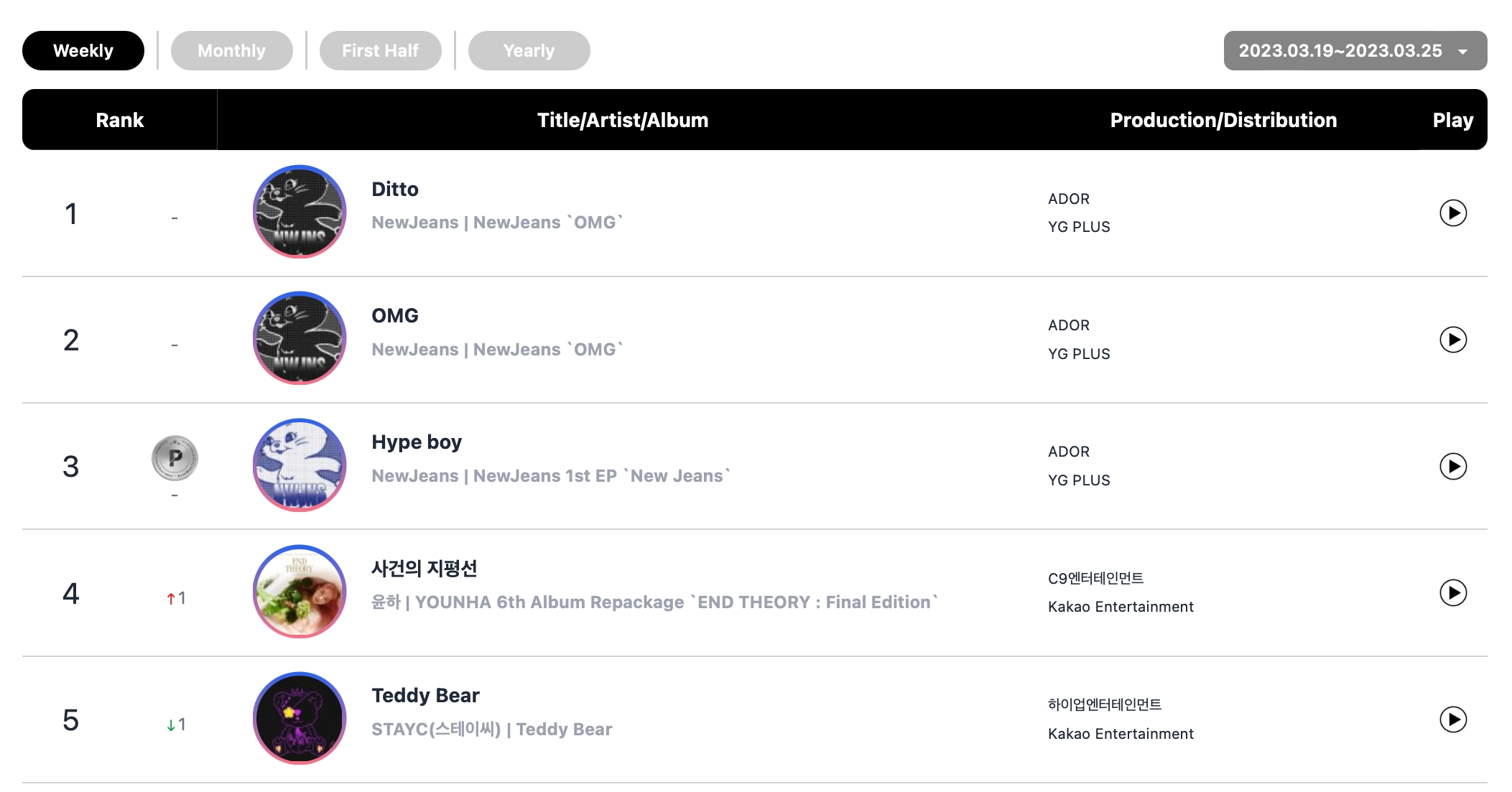This screenshot has width=1512, height=792.
Task: Click the platinum P badge icon
Action: coord(175,457)
